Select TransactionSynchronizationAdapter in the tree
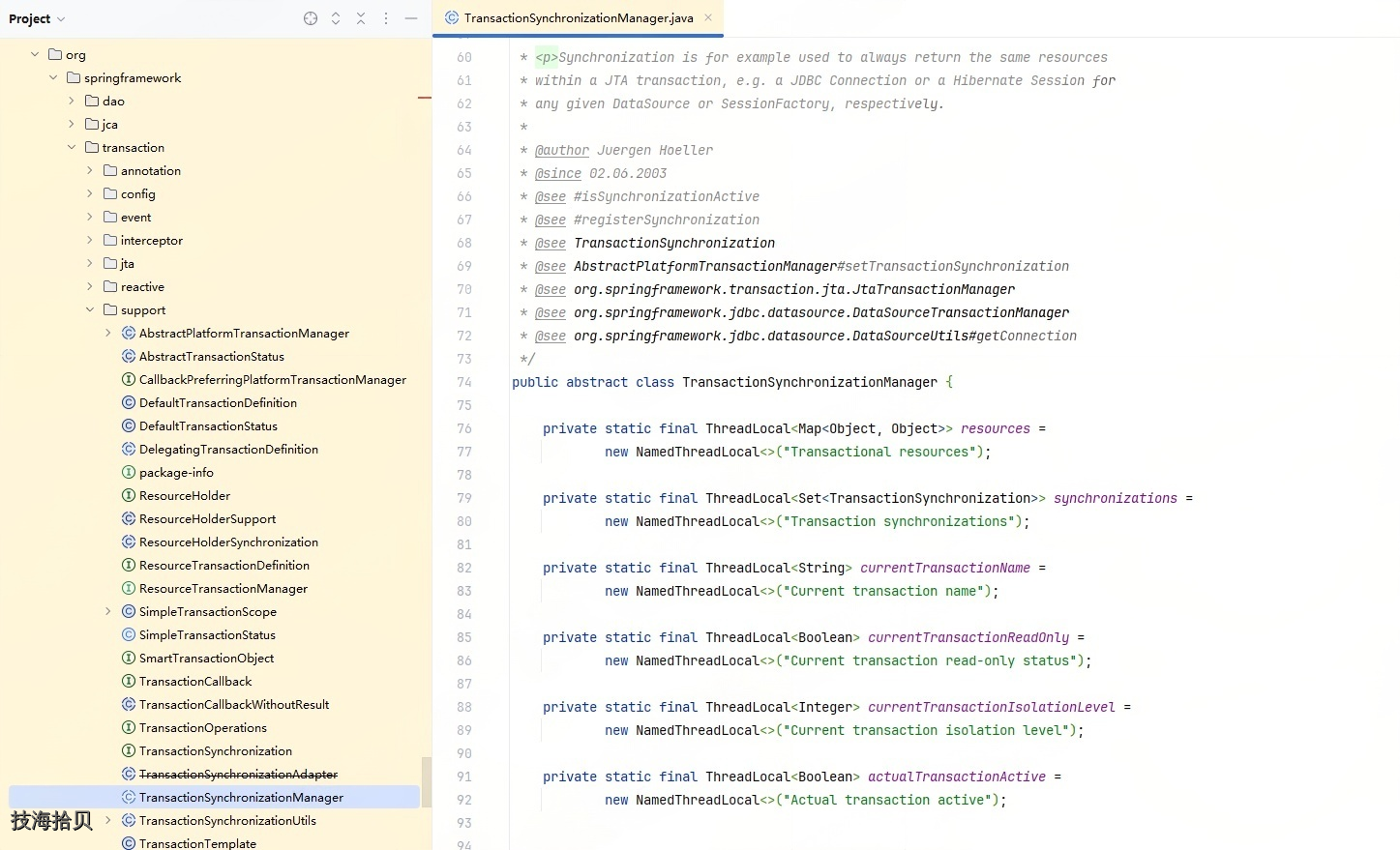This screenshot has height=850, width=1400. click(238, 775)
